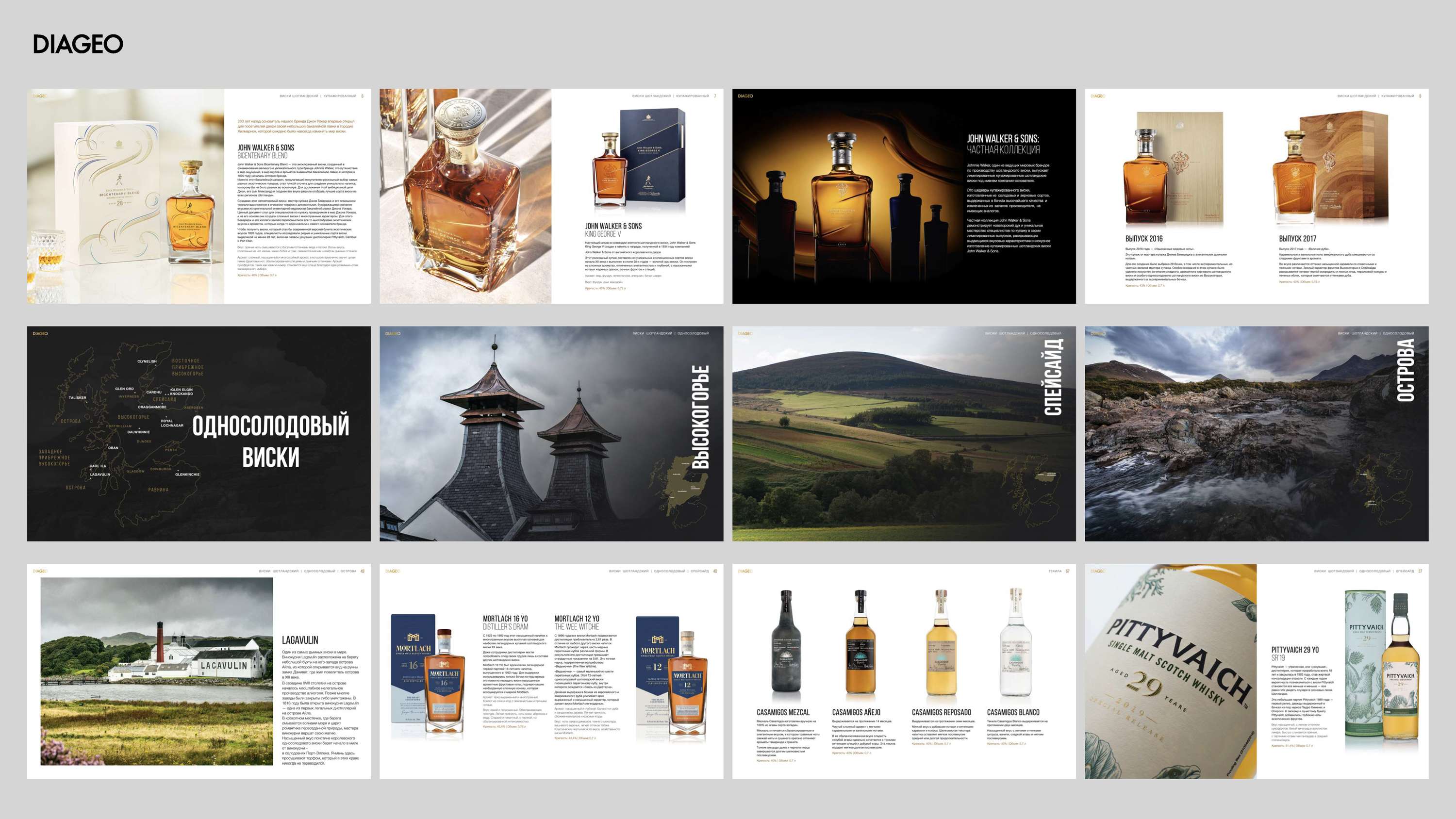Click the 'CASAMIGOS BLANCO' caption
Image resolution: width=1456 pixels, height=819 pixels.
(1013, 712)
